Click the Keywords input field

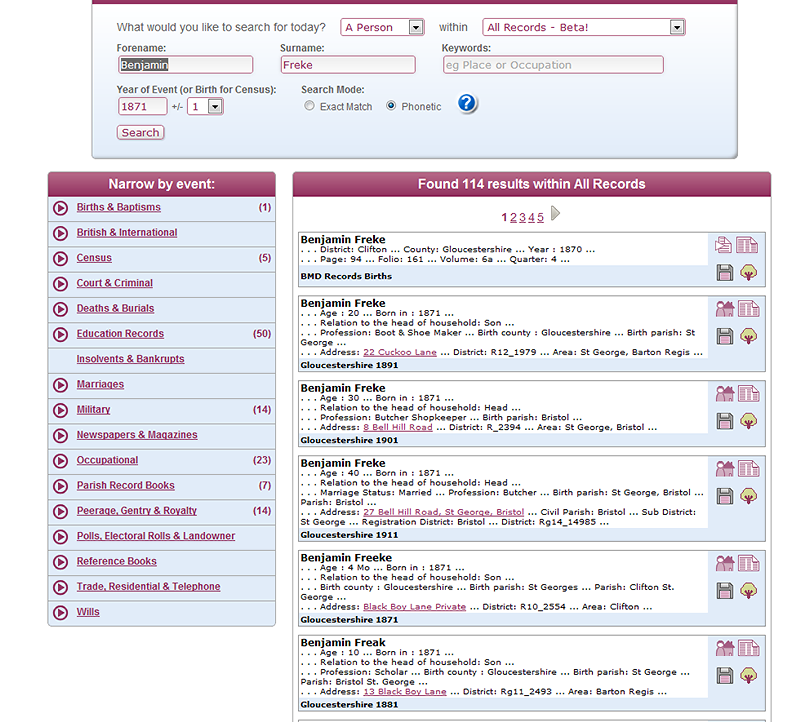553,65
